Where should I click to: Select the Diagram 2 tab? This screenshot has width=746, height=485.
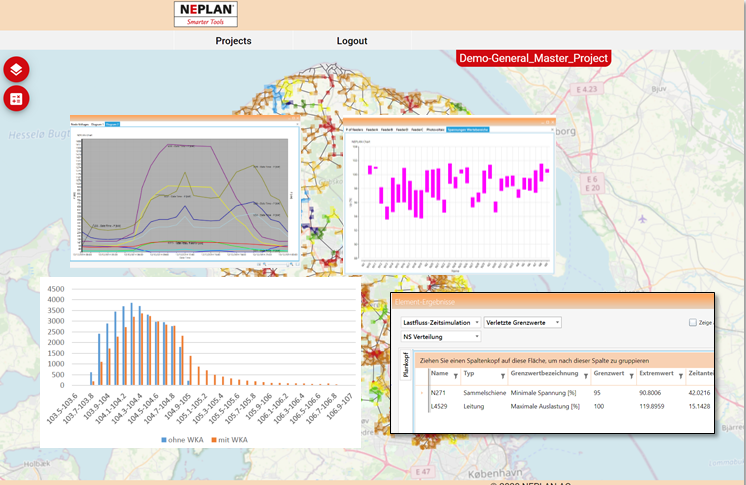tap(112, 124)
